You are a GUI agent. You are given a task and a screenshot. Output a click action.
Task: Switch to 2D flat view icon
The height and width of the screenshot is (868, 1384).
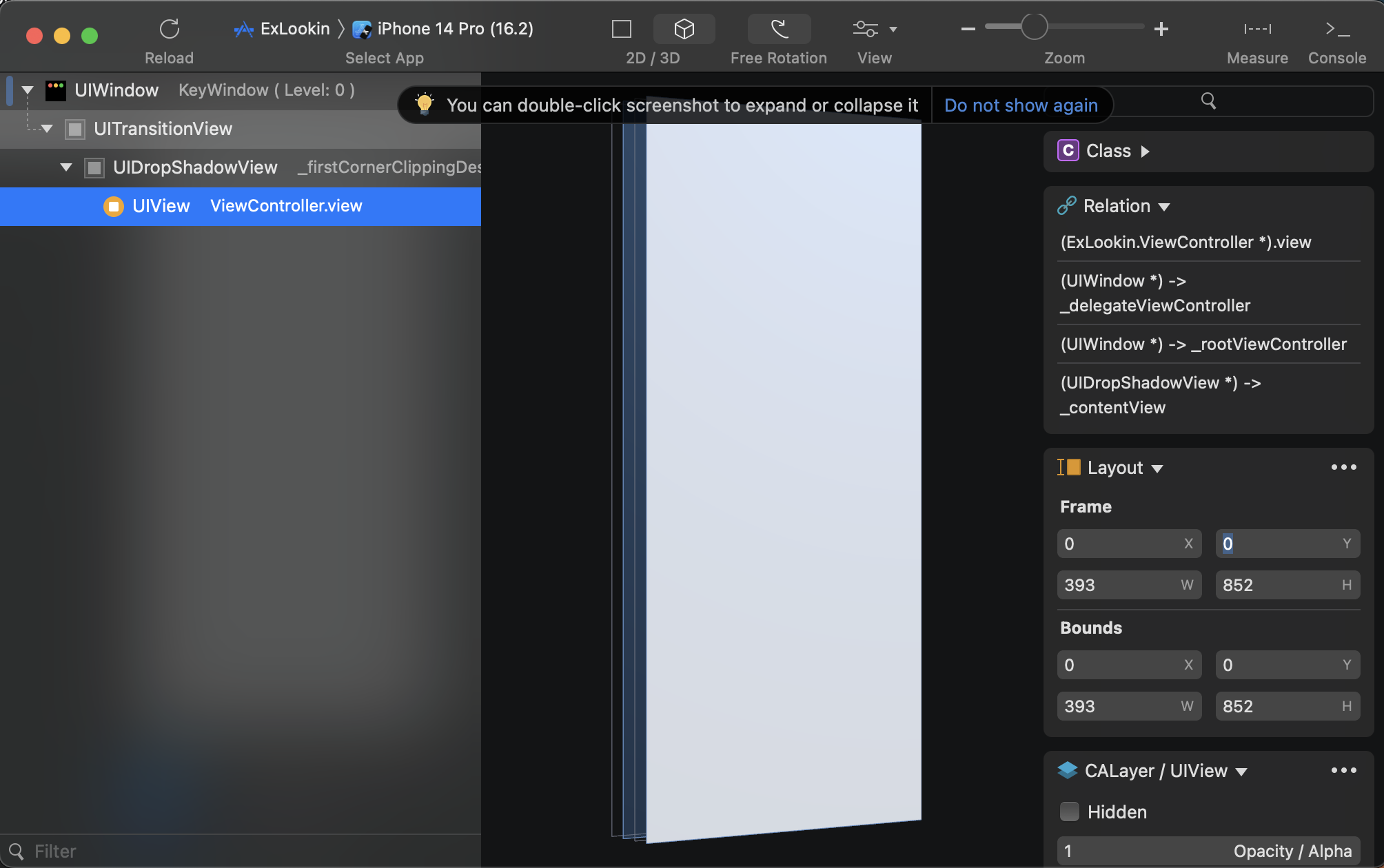point(621,29)
